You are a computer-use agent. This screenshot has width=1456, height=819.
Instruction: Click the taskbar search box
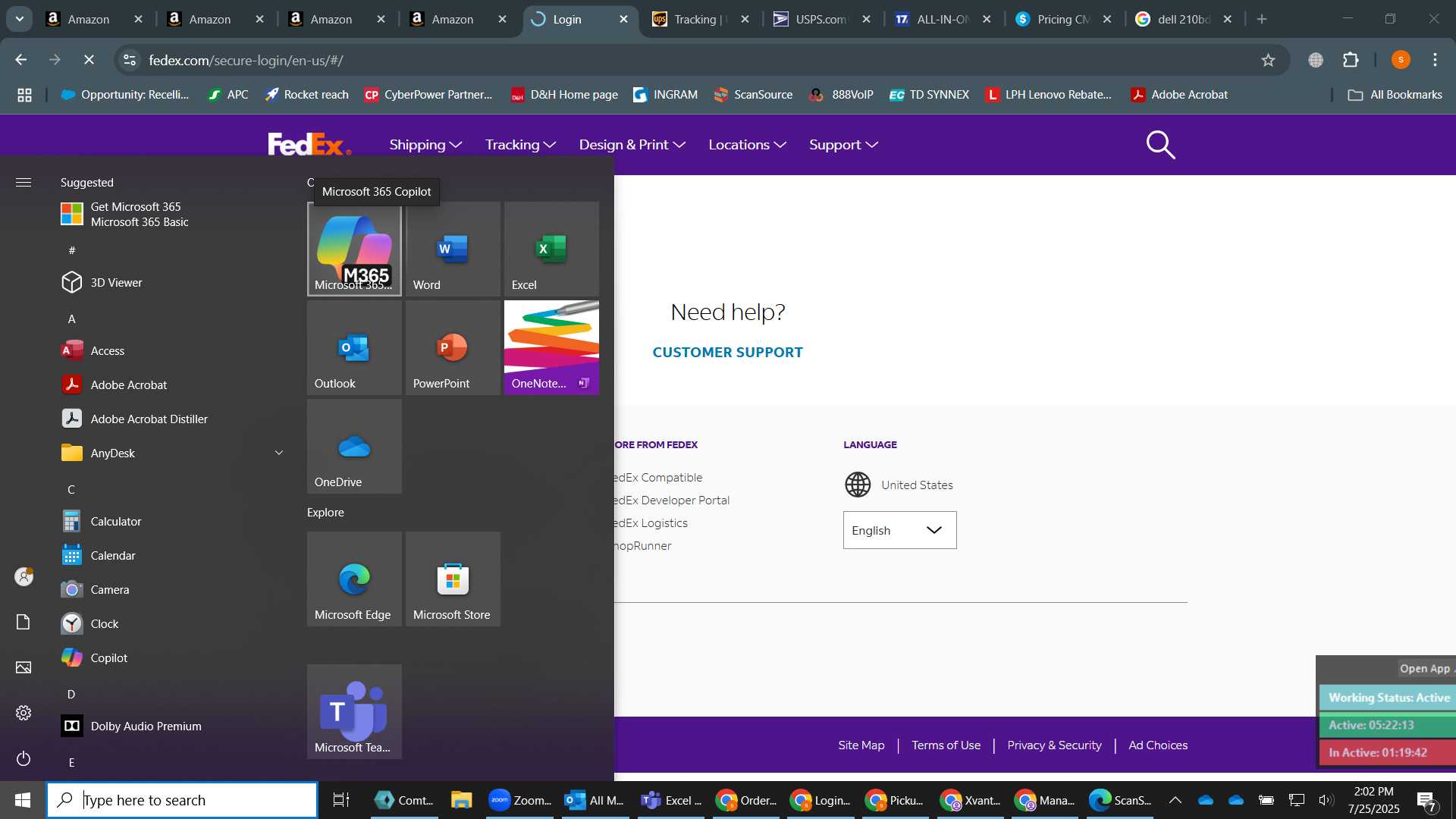pos(182,800)
